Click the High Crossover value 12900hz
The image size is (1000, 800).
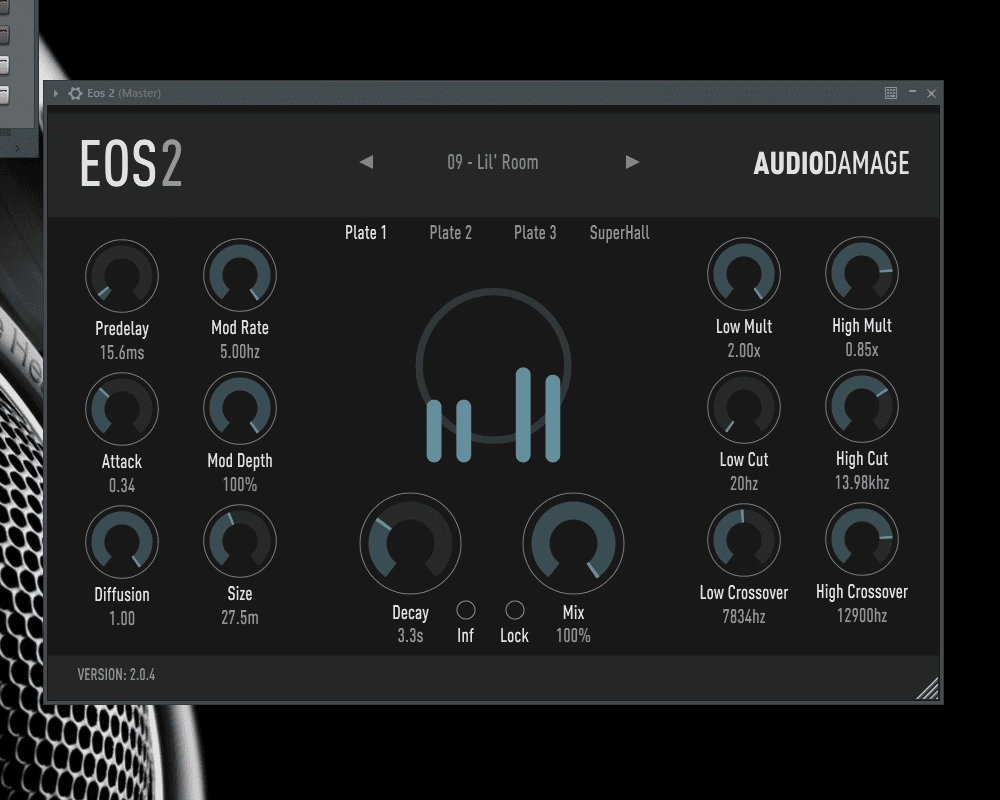point(862,615)
